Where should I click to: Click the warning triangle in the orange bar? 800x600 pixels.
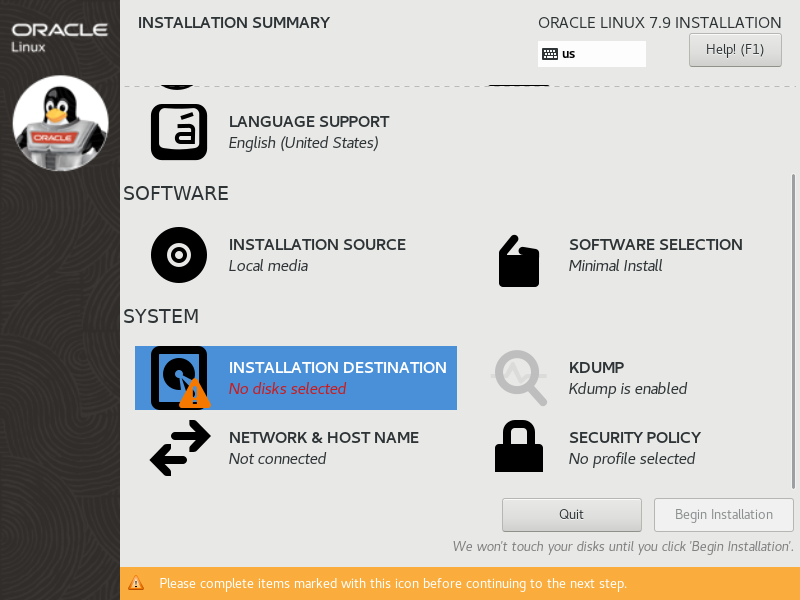(x=136, y=583)
